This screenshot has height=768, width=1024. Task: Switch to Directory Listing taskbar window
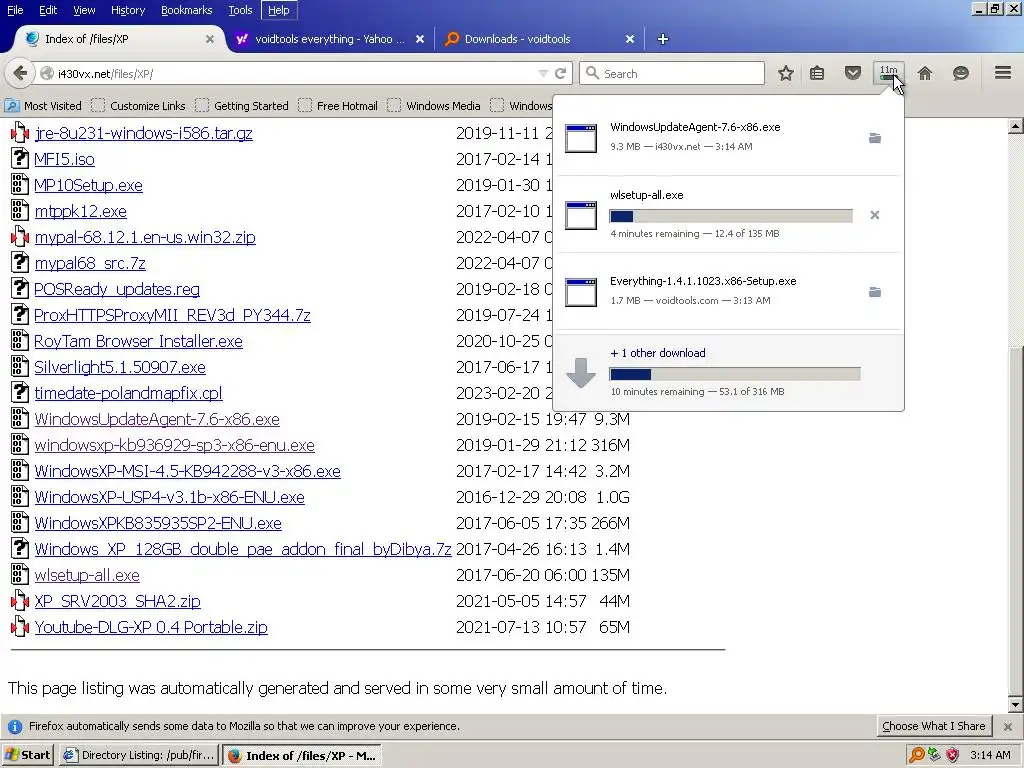pyautogui.click(x=139, y=755)
